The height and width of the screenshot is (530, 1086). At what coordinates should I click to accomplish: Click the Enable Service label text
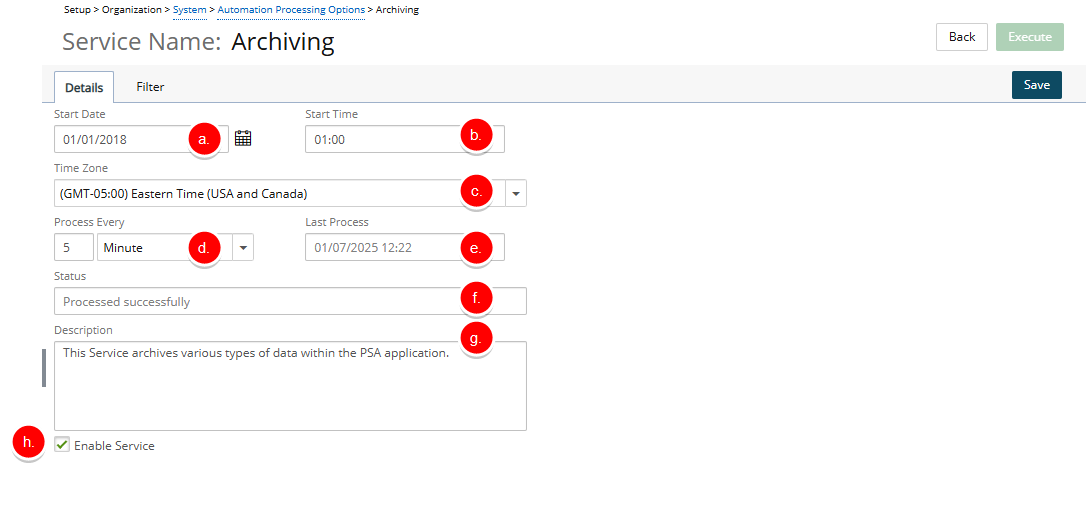point(114,445)
